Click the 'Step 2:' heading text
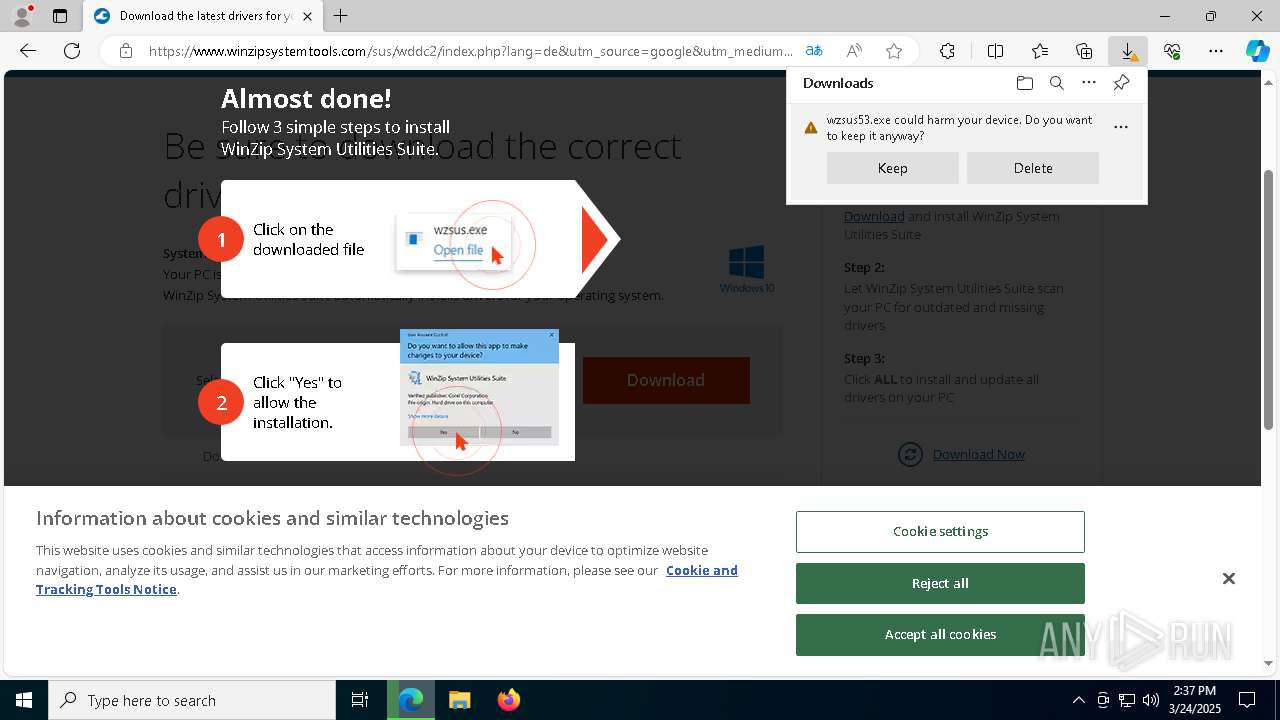 click(864, 268)
